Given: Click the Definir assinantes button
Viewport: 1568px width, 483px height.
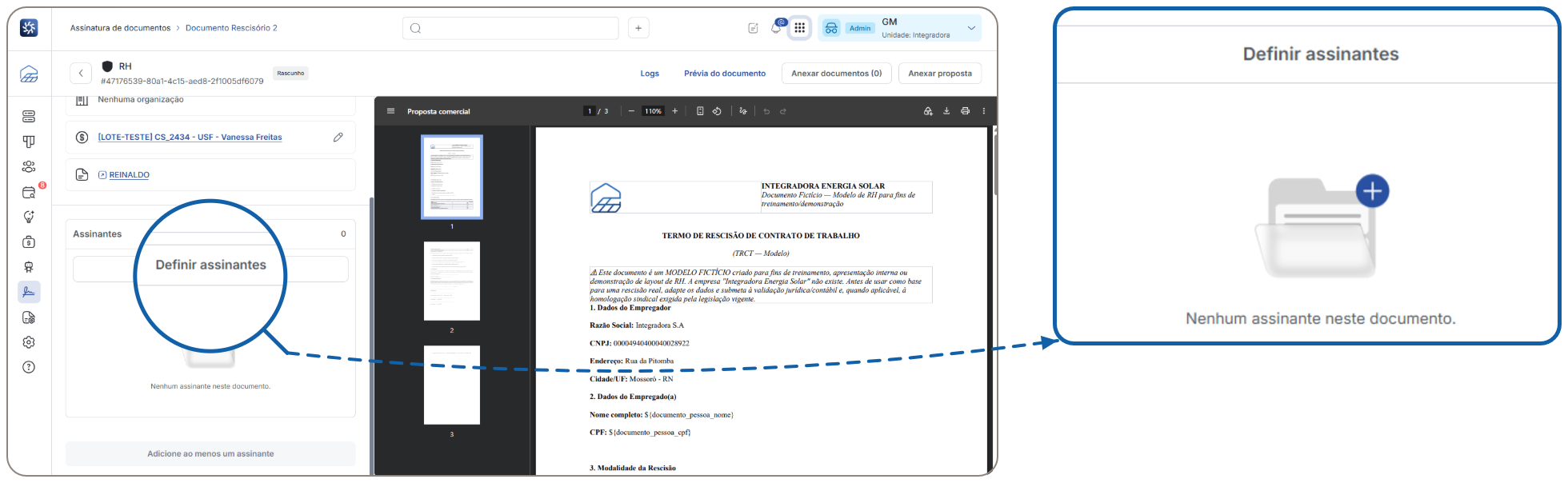Looking at the screenshot, I should coord(210,269).
